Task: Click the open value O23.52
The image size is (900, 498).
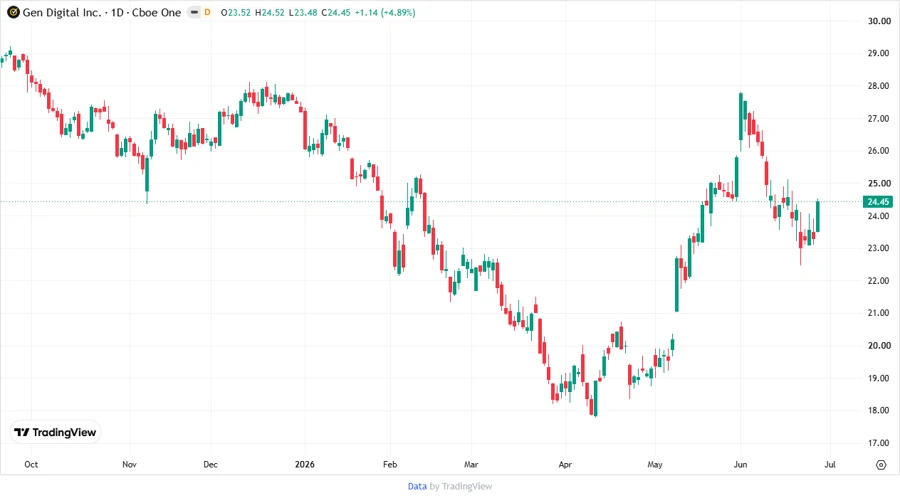Action: click(x=236, y=12)
